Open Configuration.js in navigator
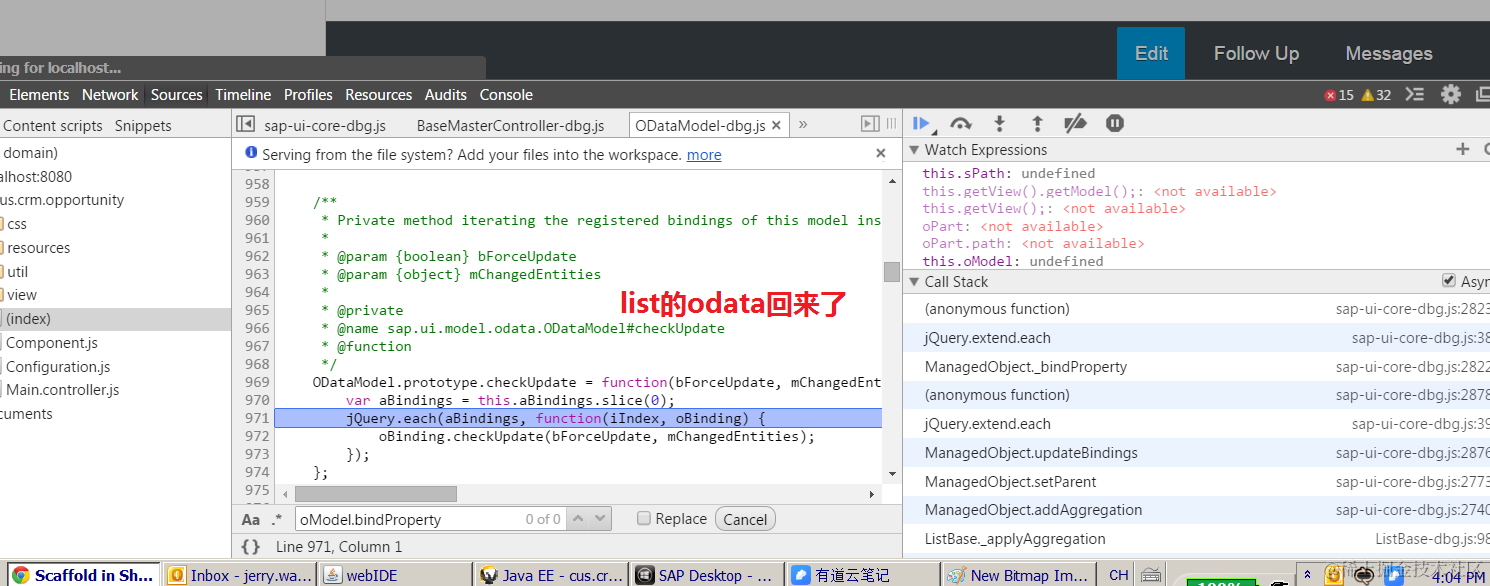Image resolution: width=1490 pixels, height=586 pixels. click(x=58, y=367)
